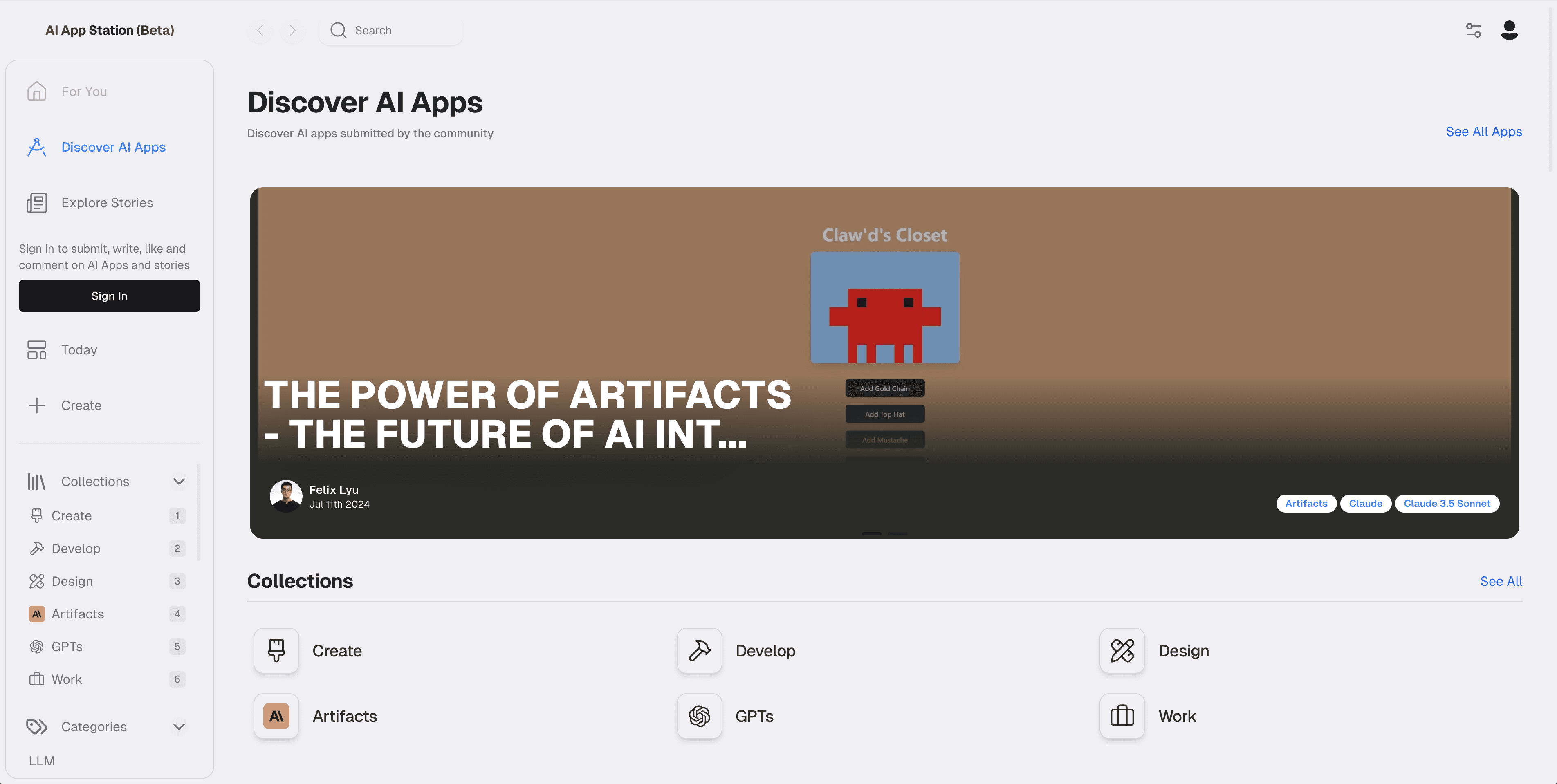This screenshot has width=1557, height=784.
Task: Select the LLM category
Action: point(42,760)
